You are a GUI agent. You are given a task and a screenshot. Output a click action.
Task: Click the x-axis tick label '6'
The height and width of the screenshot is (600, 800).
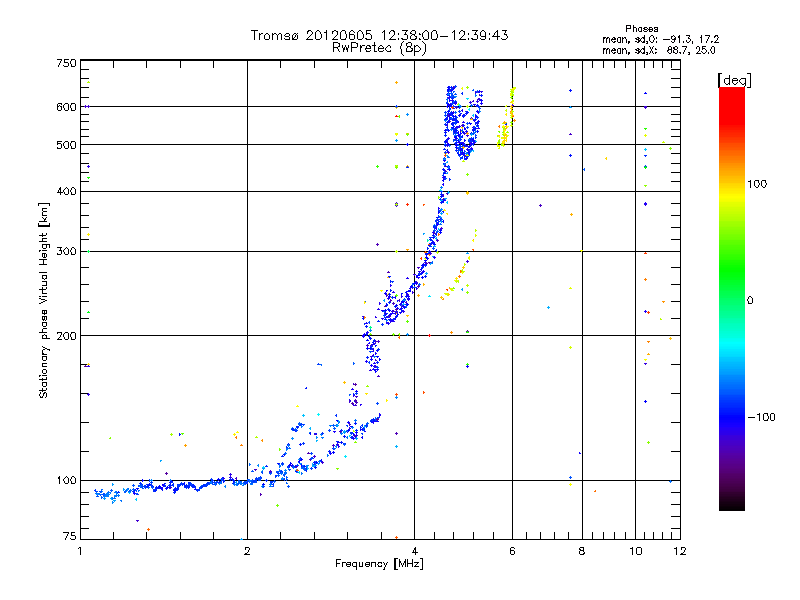tap(512, 551)
